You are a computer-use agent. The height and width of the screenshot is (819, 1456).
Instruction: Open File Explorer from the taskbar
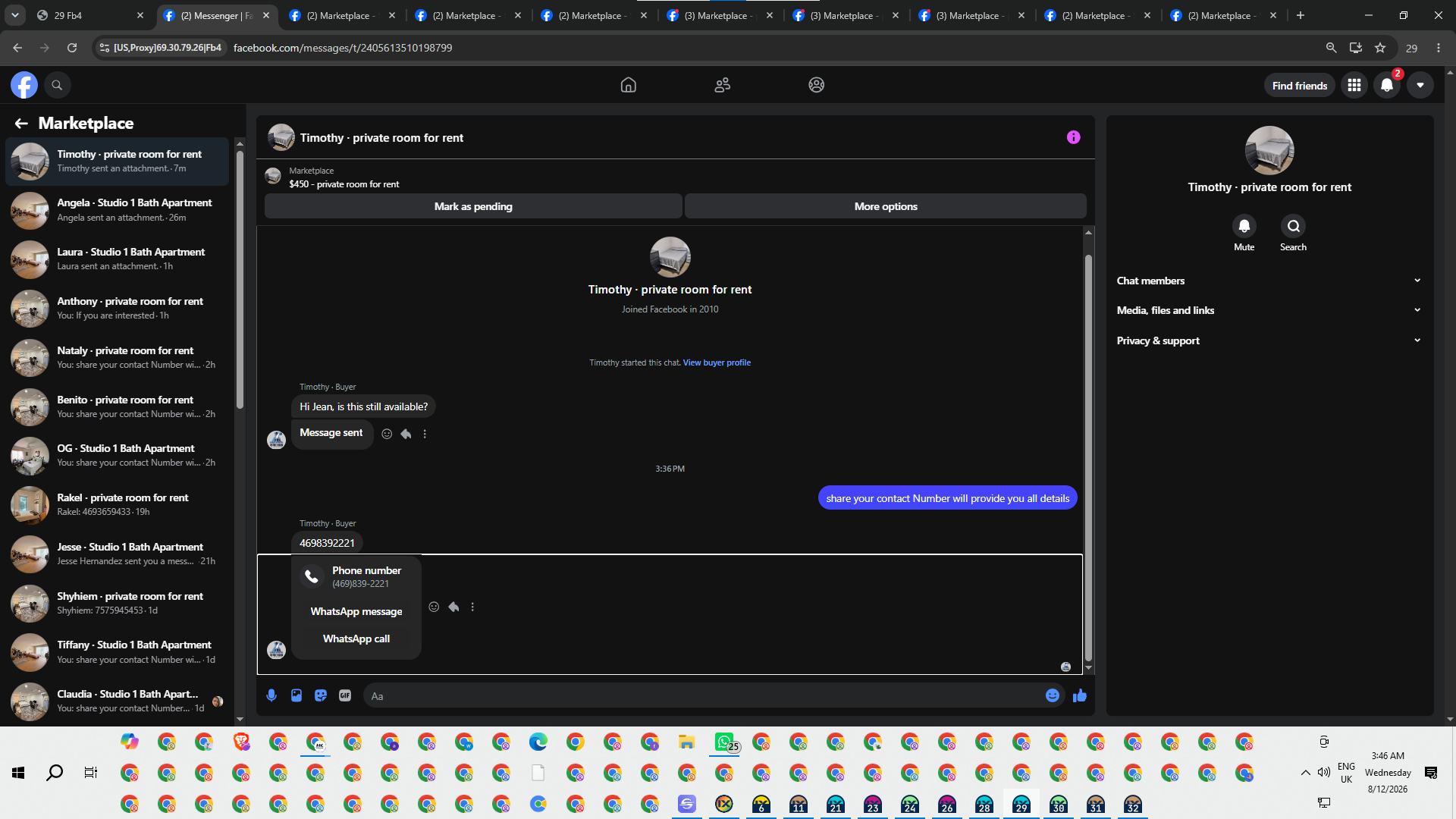pyautogui.click(x=687, y=742)
